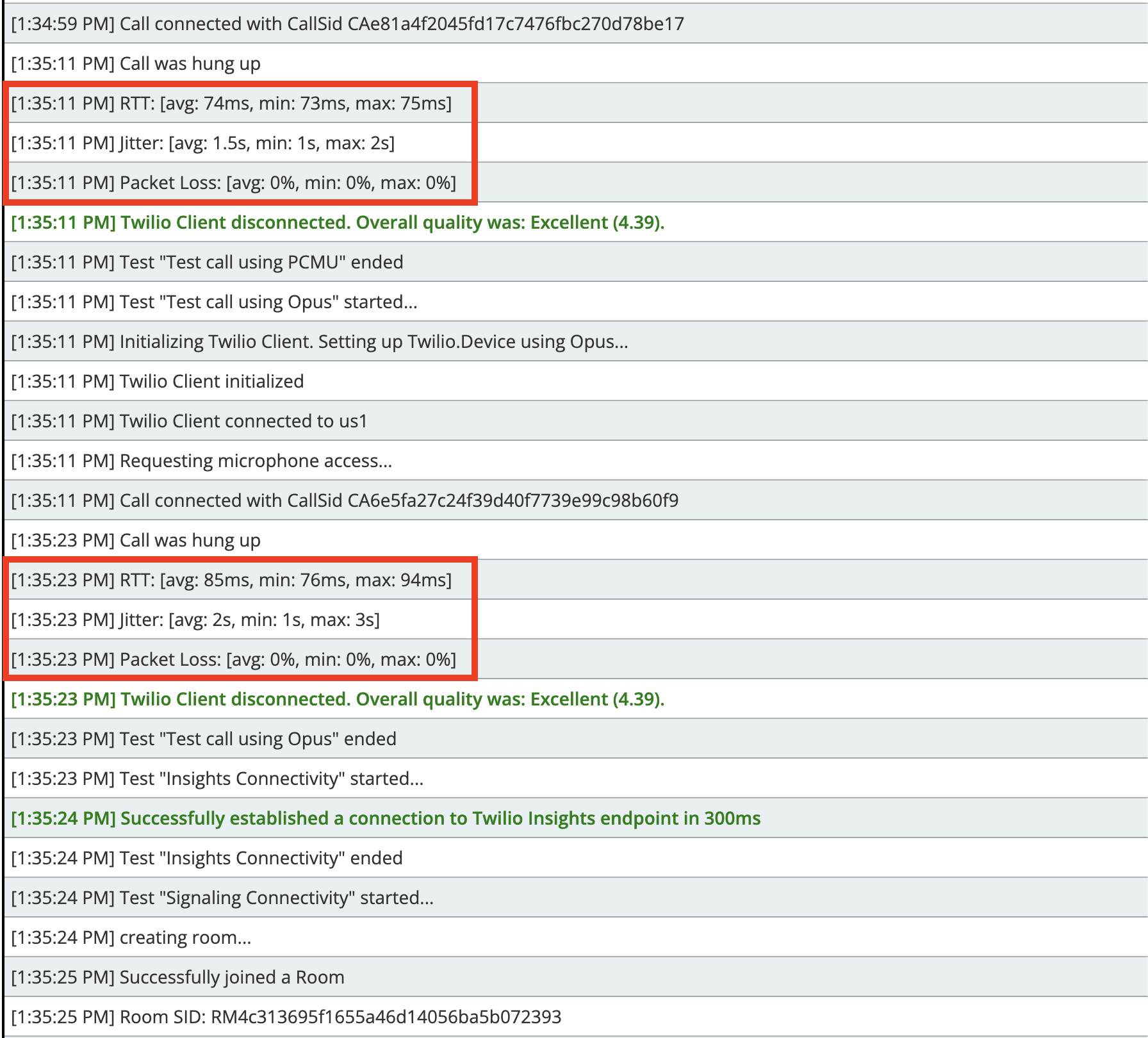1148x1038 pixels.
Task: Select the Room SID RM4c313695 log entry
Action: 286,1017
